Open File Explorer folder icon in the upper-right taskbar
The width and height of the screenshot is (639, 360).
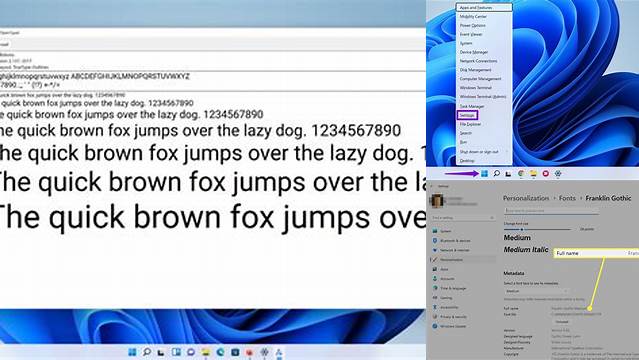point(533,174)
